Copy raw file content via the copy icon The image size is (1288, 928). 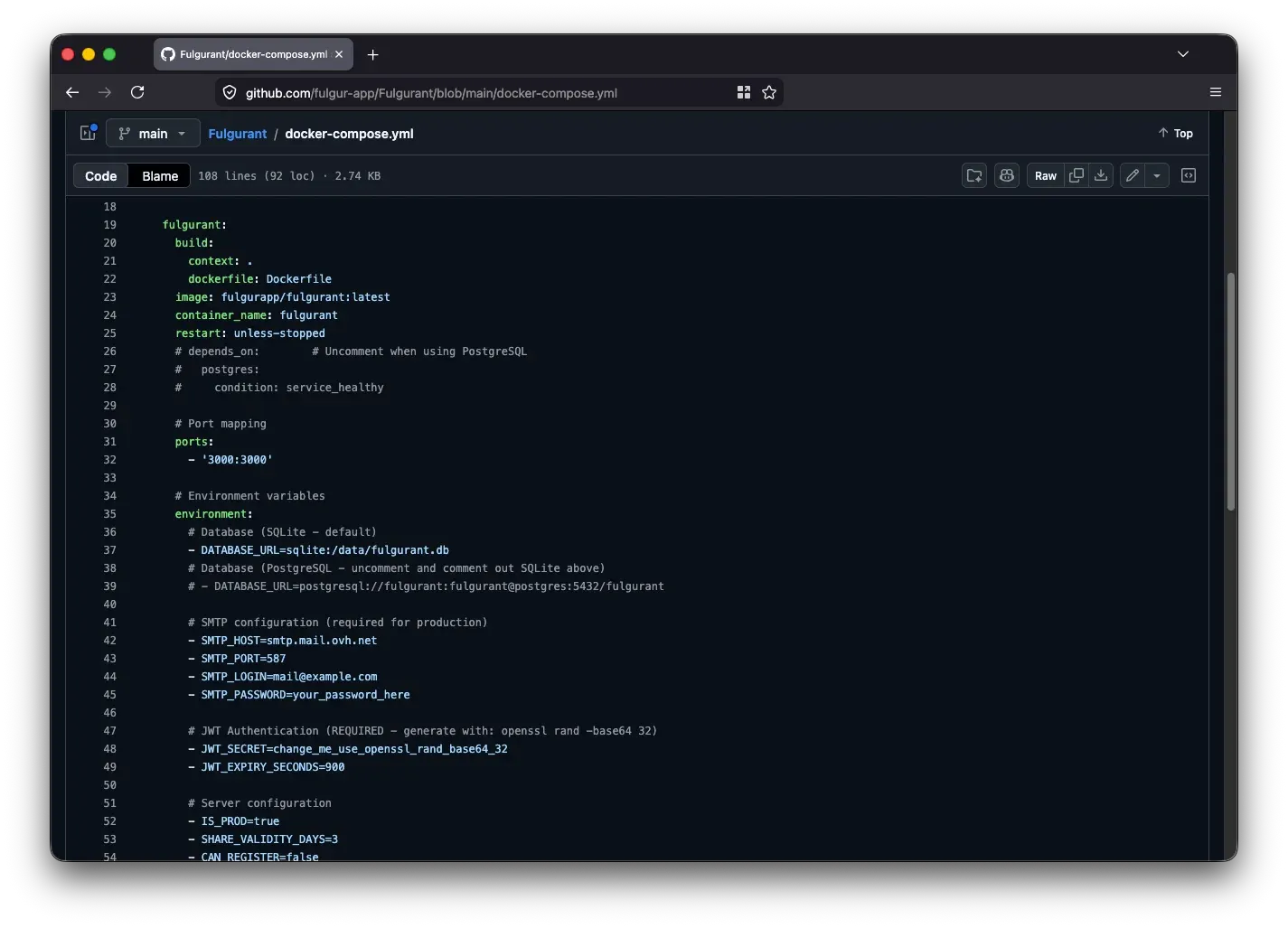pyautogui.click(x=1076, y=175)
